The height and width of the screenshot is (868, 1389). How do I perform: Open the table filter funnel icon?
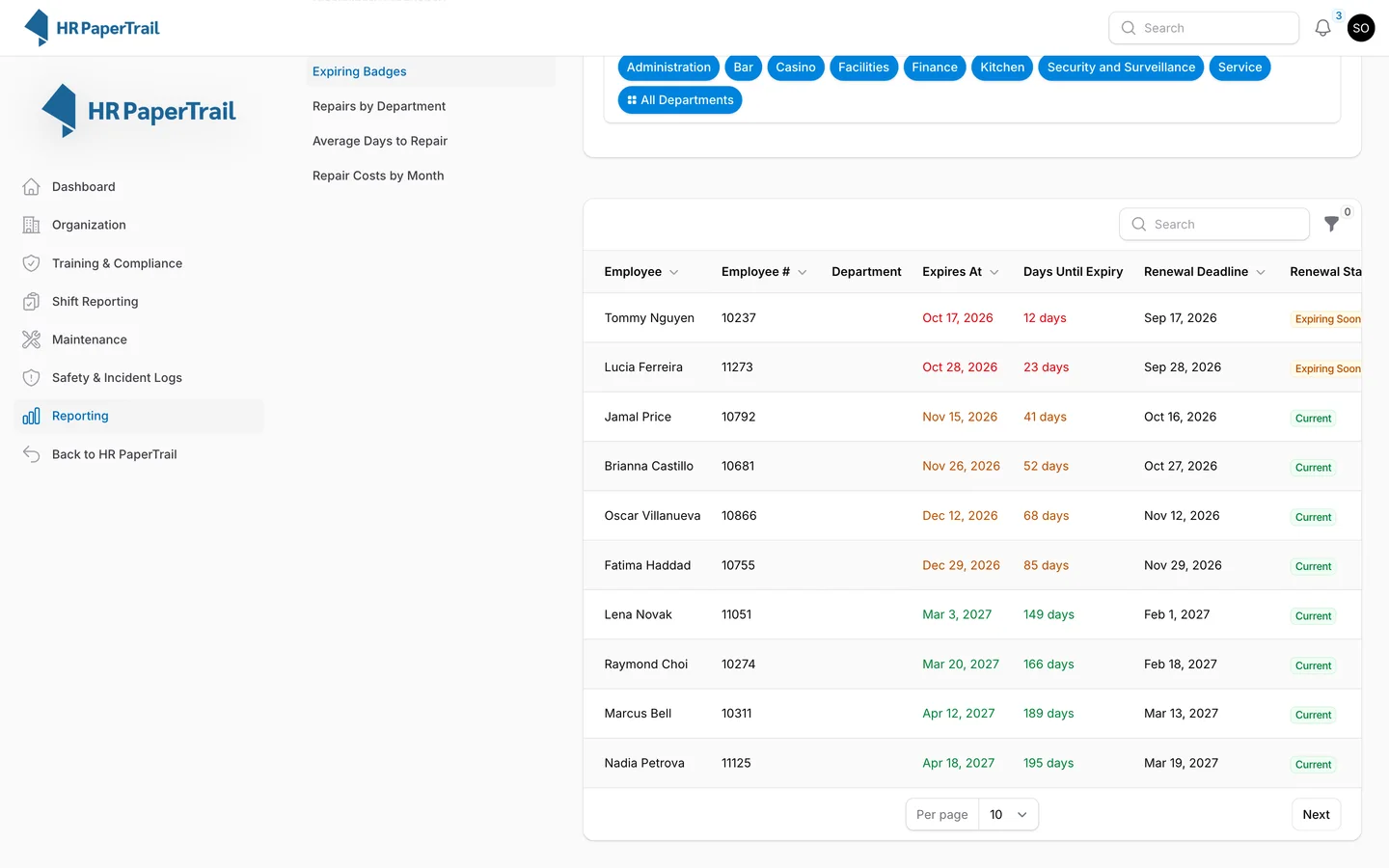click(x=1331, y=224)
